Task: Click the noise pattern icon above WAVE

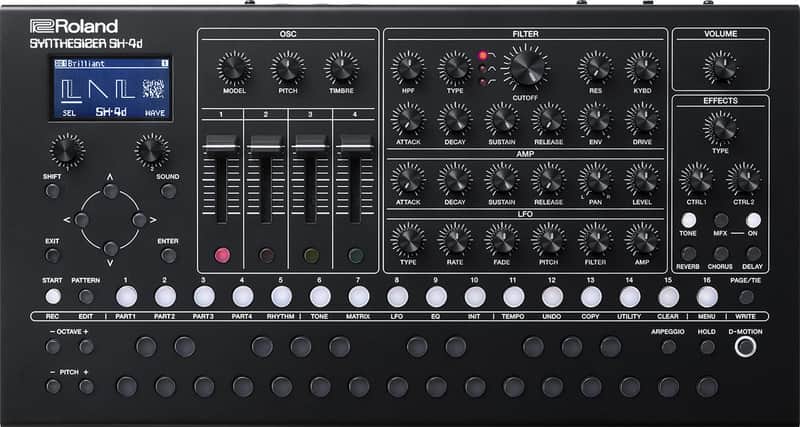Action: click(x=154, y=88)
